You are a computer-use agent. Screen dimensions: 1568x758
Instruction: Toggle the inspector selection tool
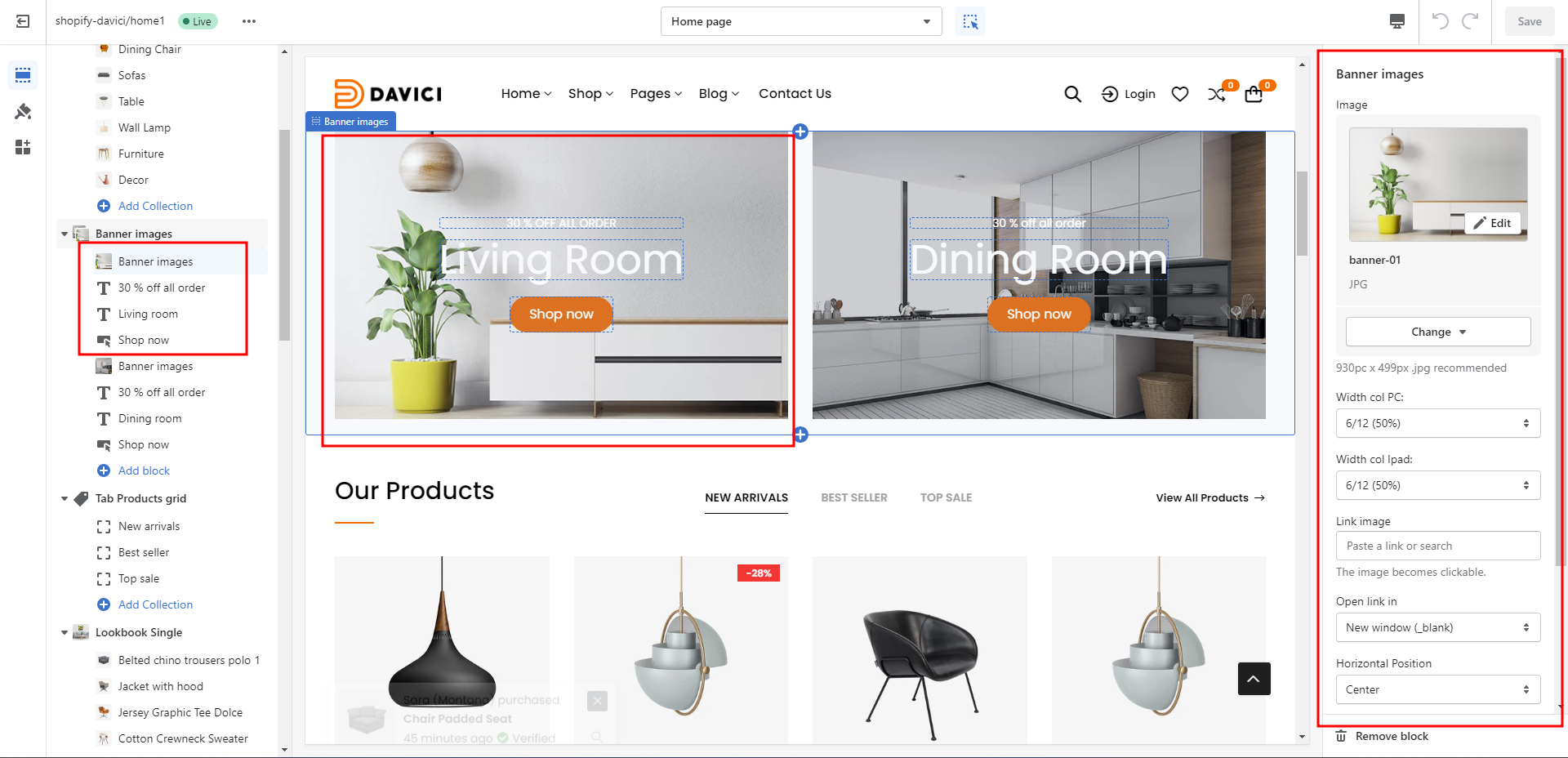970,21
